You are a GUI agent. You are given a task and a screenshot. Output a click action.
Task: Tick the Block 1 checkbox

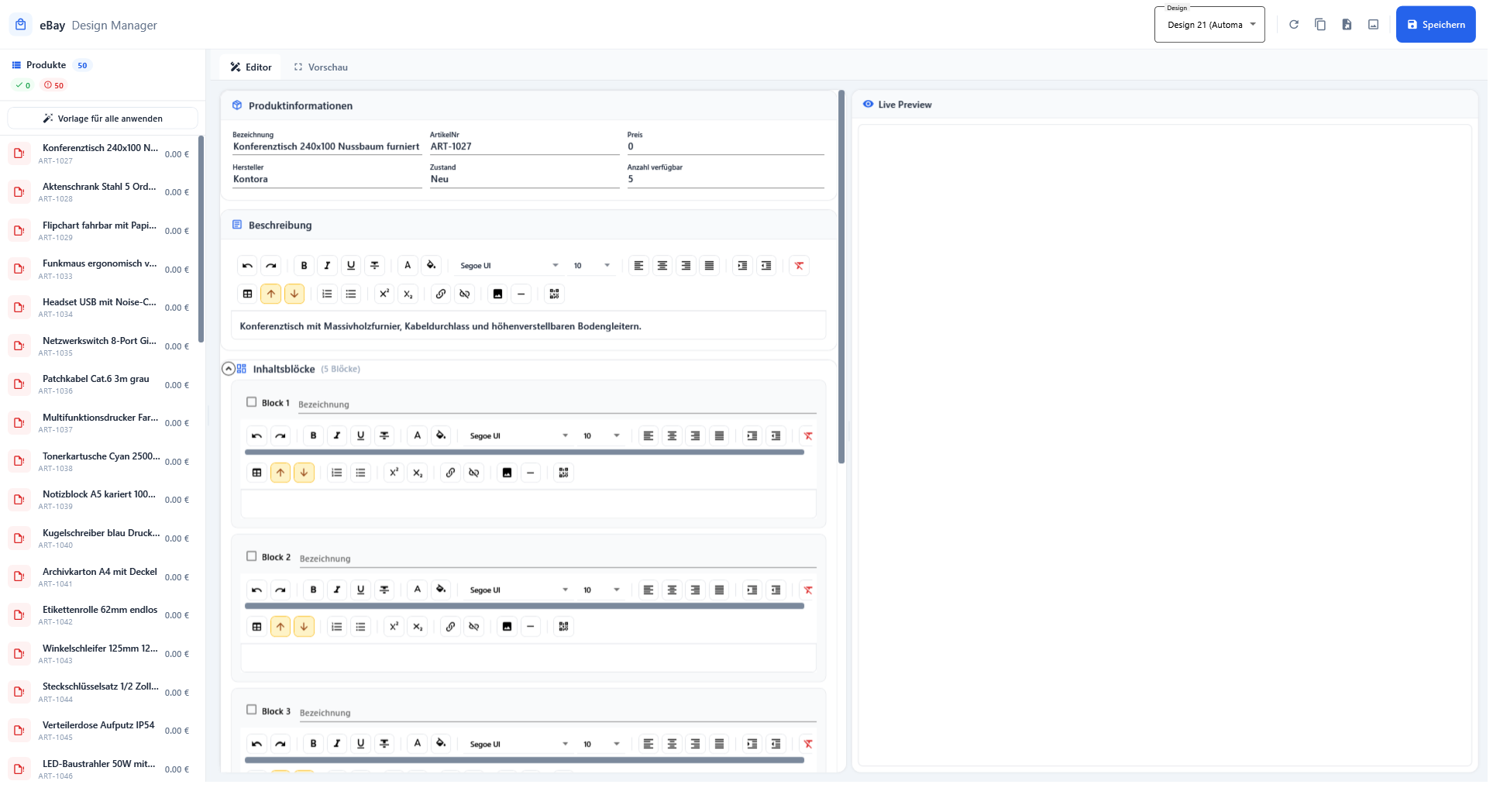(x=251, y=402)
